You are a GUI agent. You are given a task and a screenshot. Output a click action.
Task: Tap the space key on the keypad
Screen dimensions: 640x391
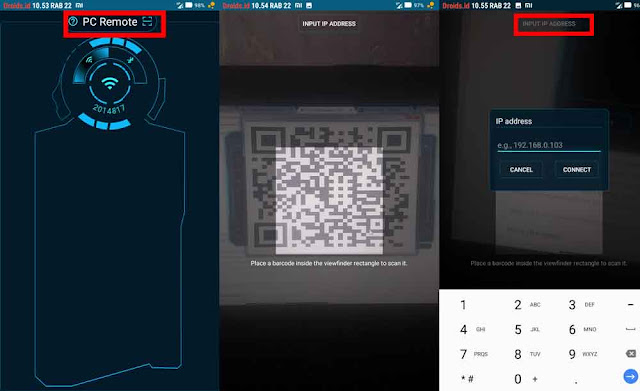(x=630, y=329)
